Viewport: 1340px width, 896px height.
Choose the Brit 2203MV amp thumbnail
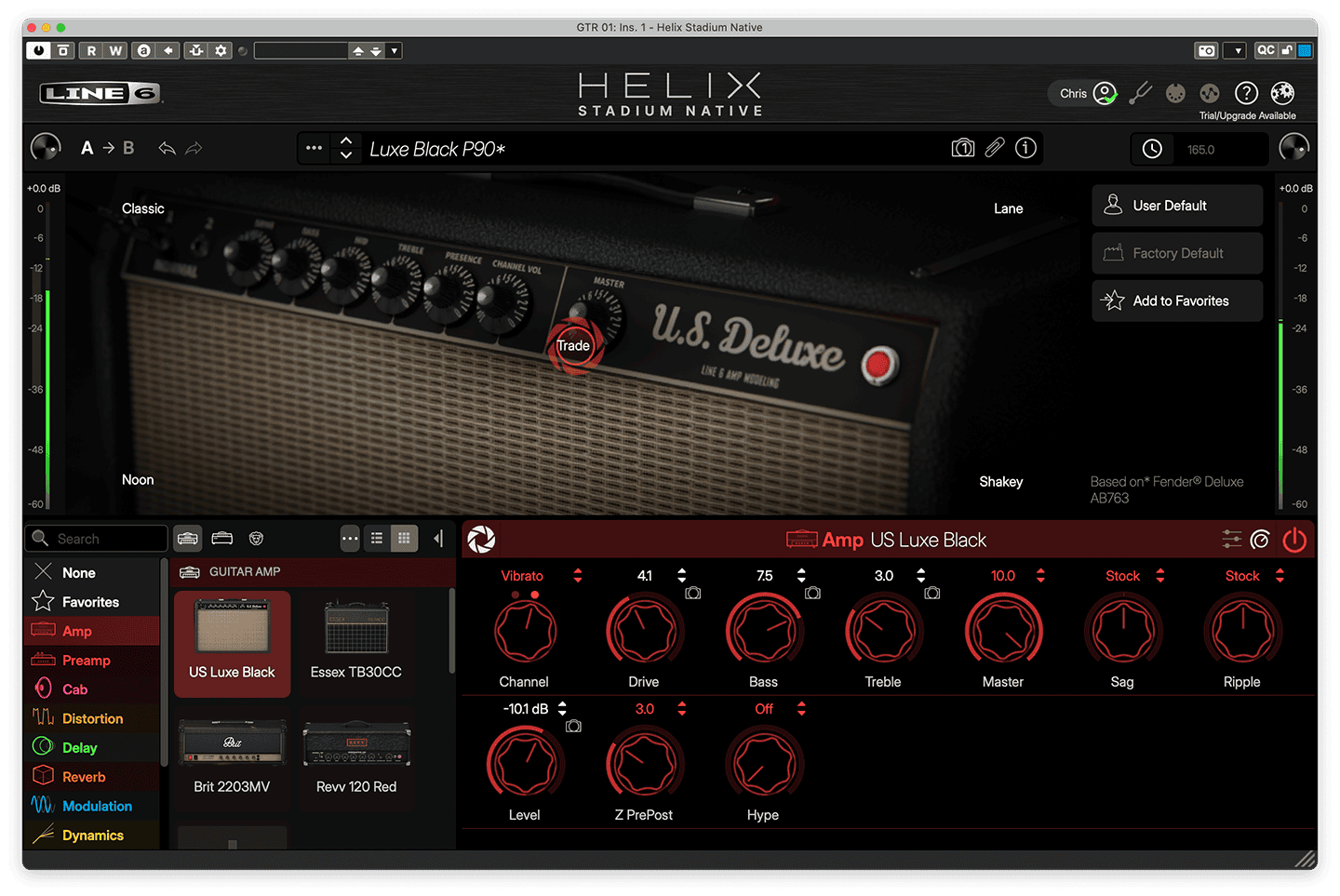232,757
